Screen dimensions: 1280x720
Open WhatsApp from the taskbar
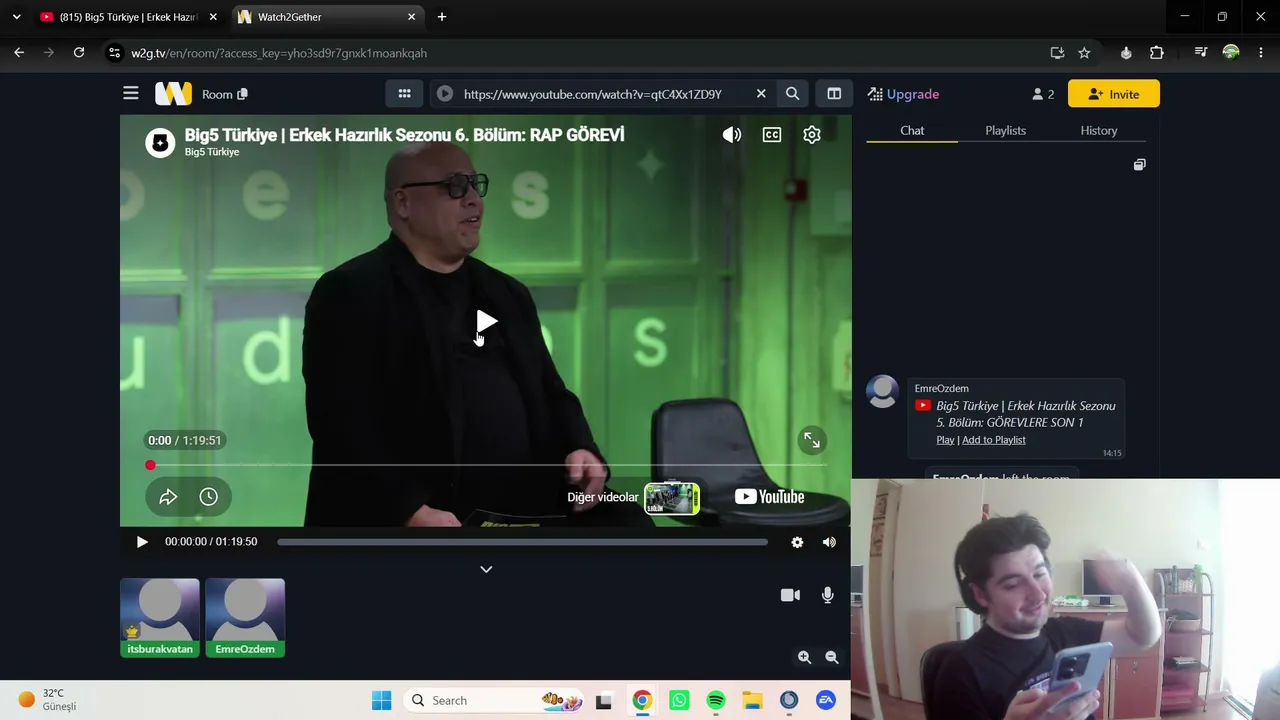tap(679, 701)
